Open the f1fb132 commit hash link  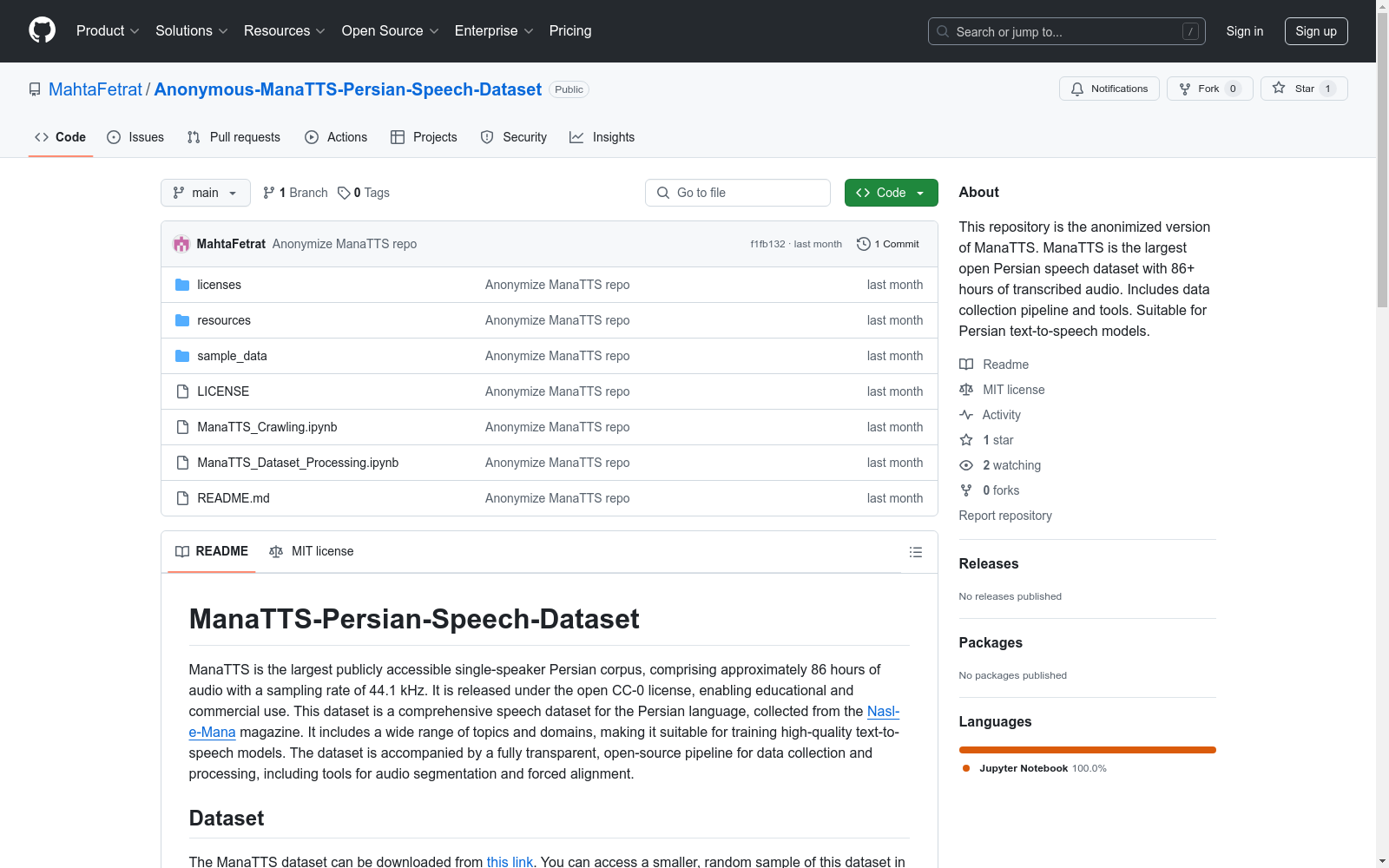coord(767,244)
